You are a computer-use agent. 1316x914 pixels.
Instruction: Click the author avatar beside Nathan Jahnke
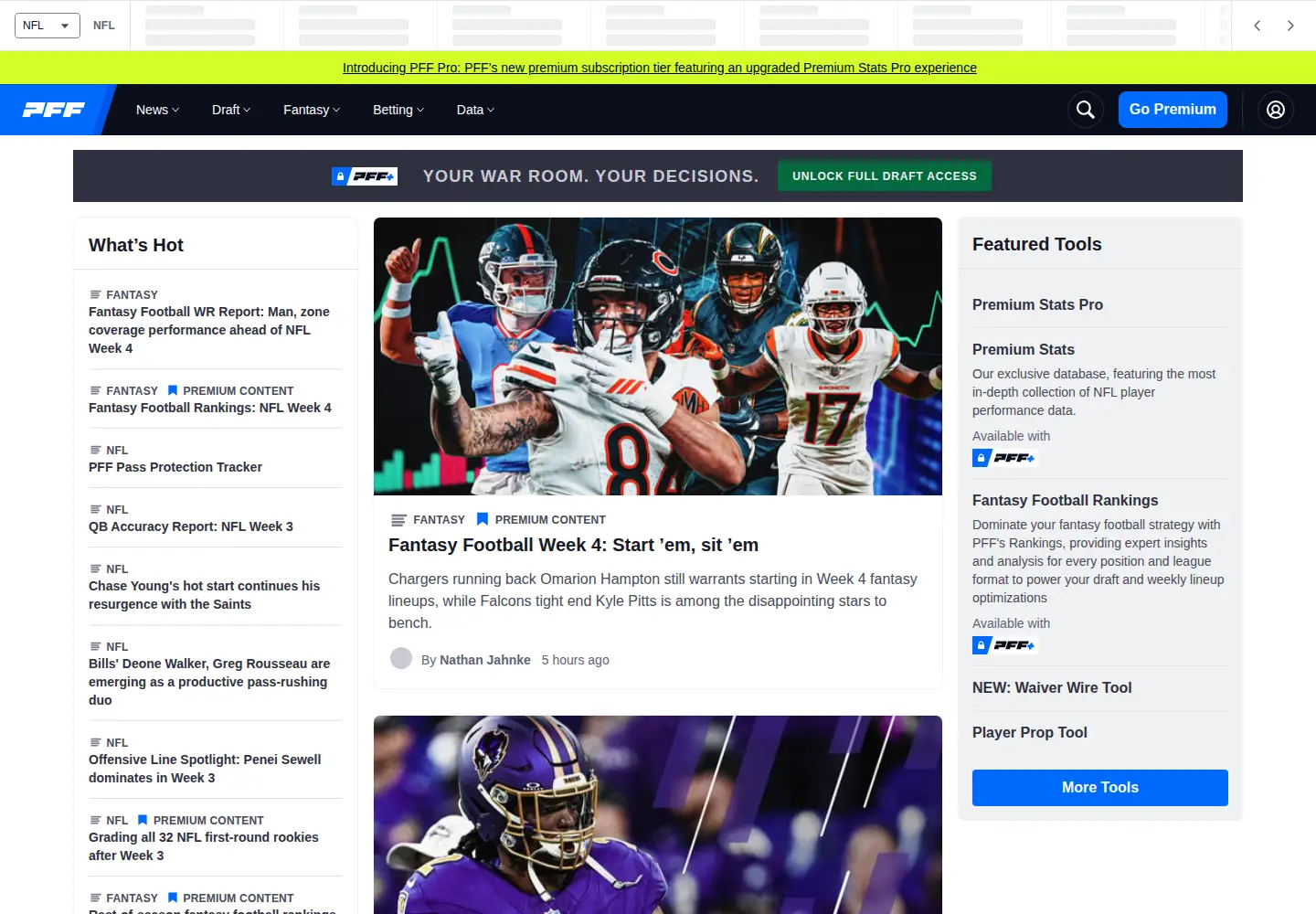pos(400,658)
